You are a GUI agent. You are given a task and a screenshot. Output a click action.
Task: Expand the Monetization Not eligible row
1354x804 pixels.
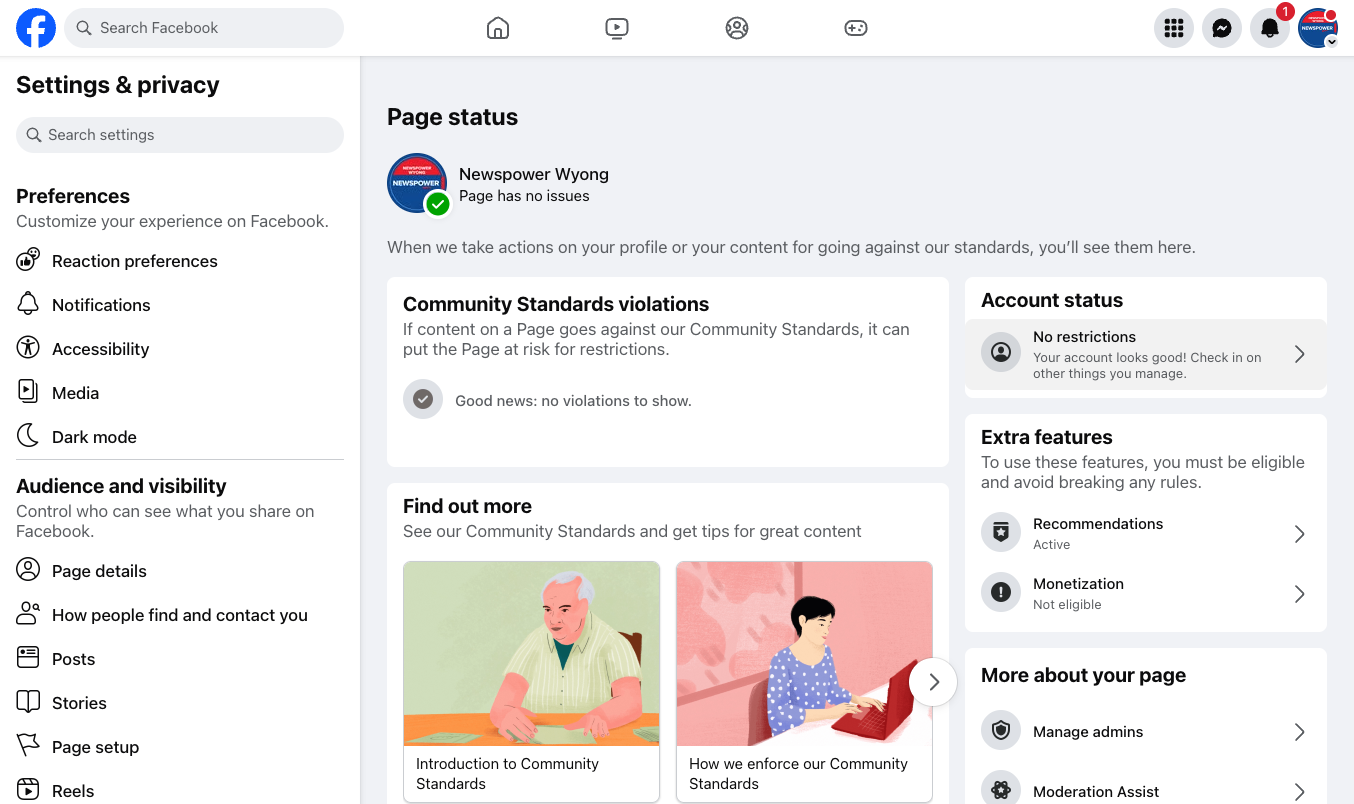click(1146, 594)
